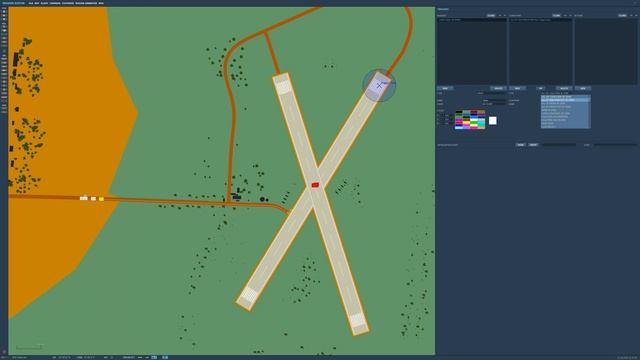Click the Clone button above the triggers list
The height and width of the screenshot is (360, 640).
[x=491, y=16]
